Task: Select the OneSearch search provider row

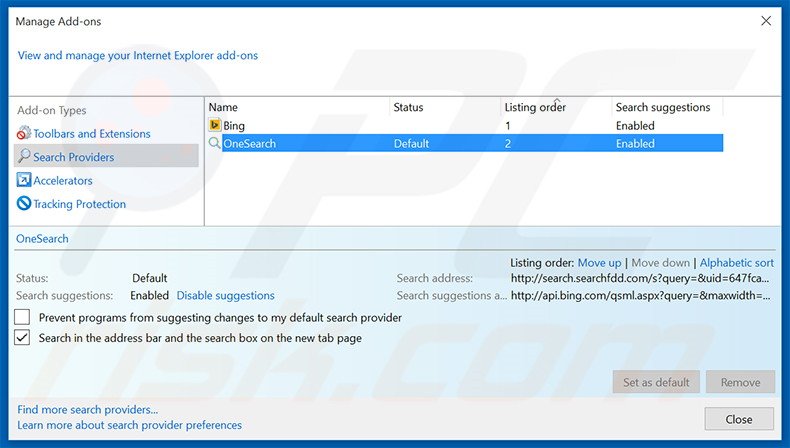Action: coord(465,143)
